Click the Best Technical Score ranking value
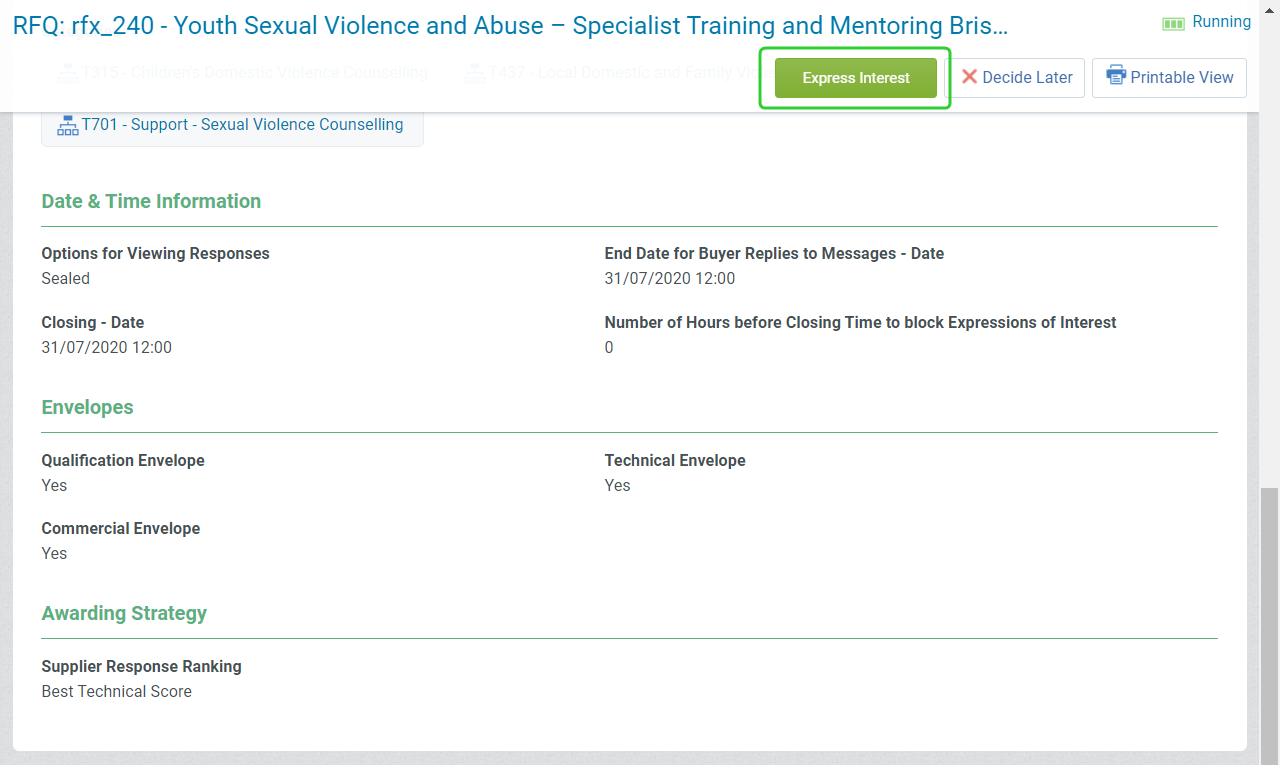 [116, 692]
